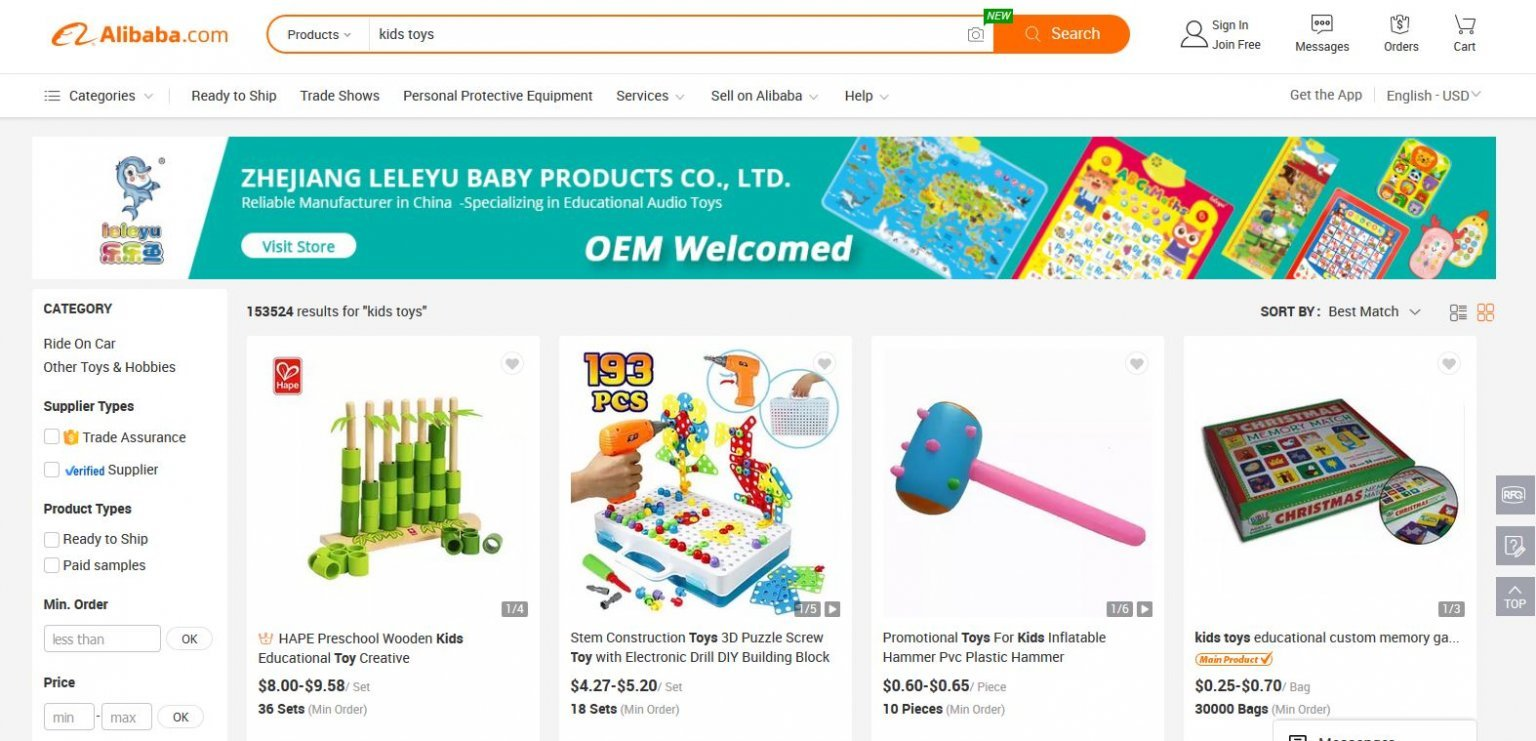Click the Min. Order less than field
This screenshot has width=1536, height=741.
point(102,639)
